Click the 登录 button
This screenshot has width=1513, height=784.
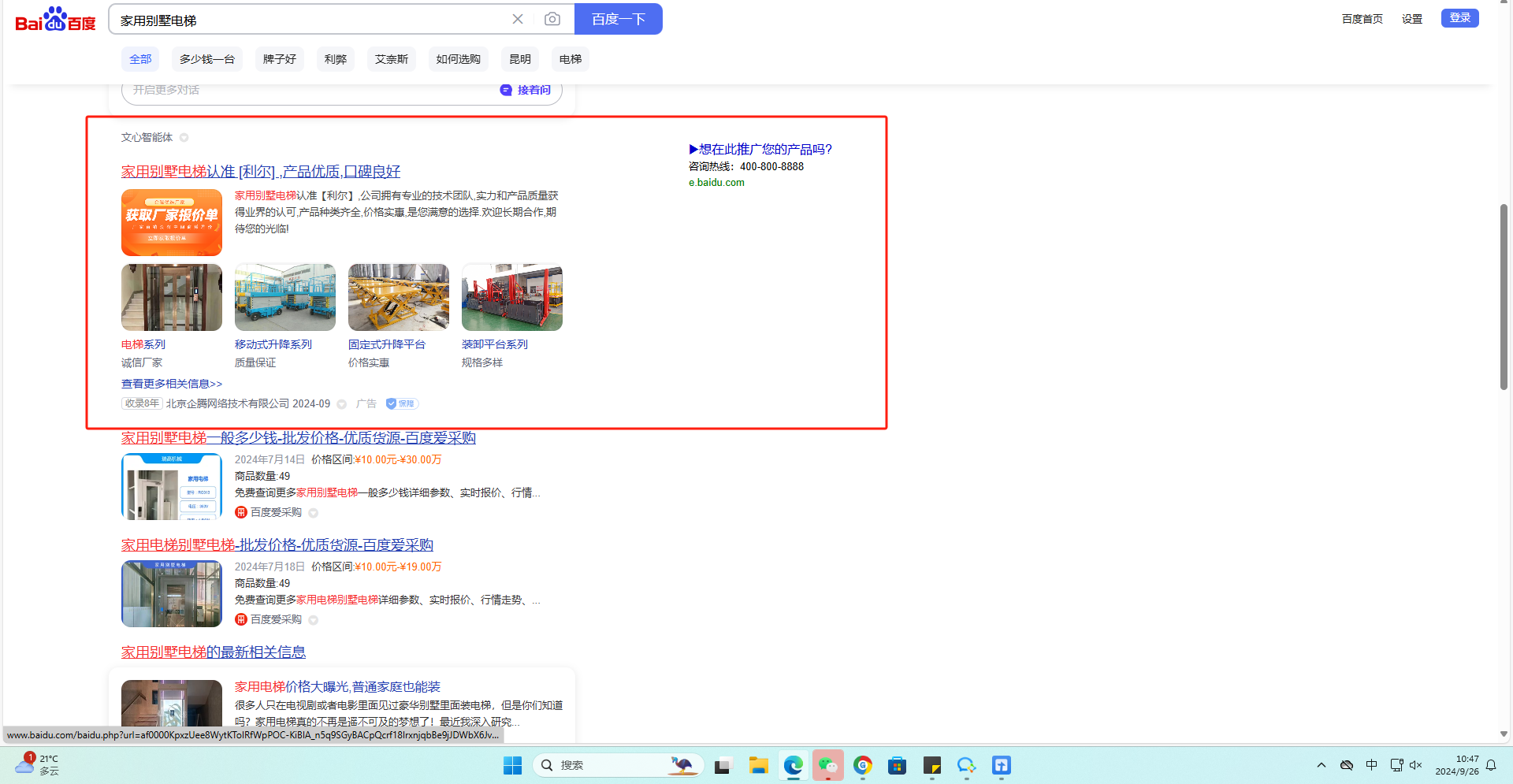[1460, 18]
